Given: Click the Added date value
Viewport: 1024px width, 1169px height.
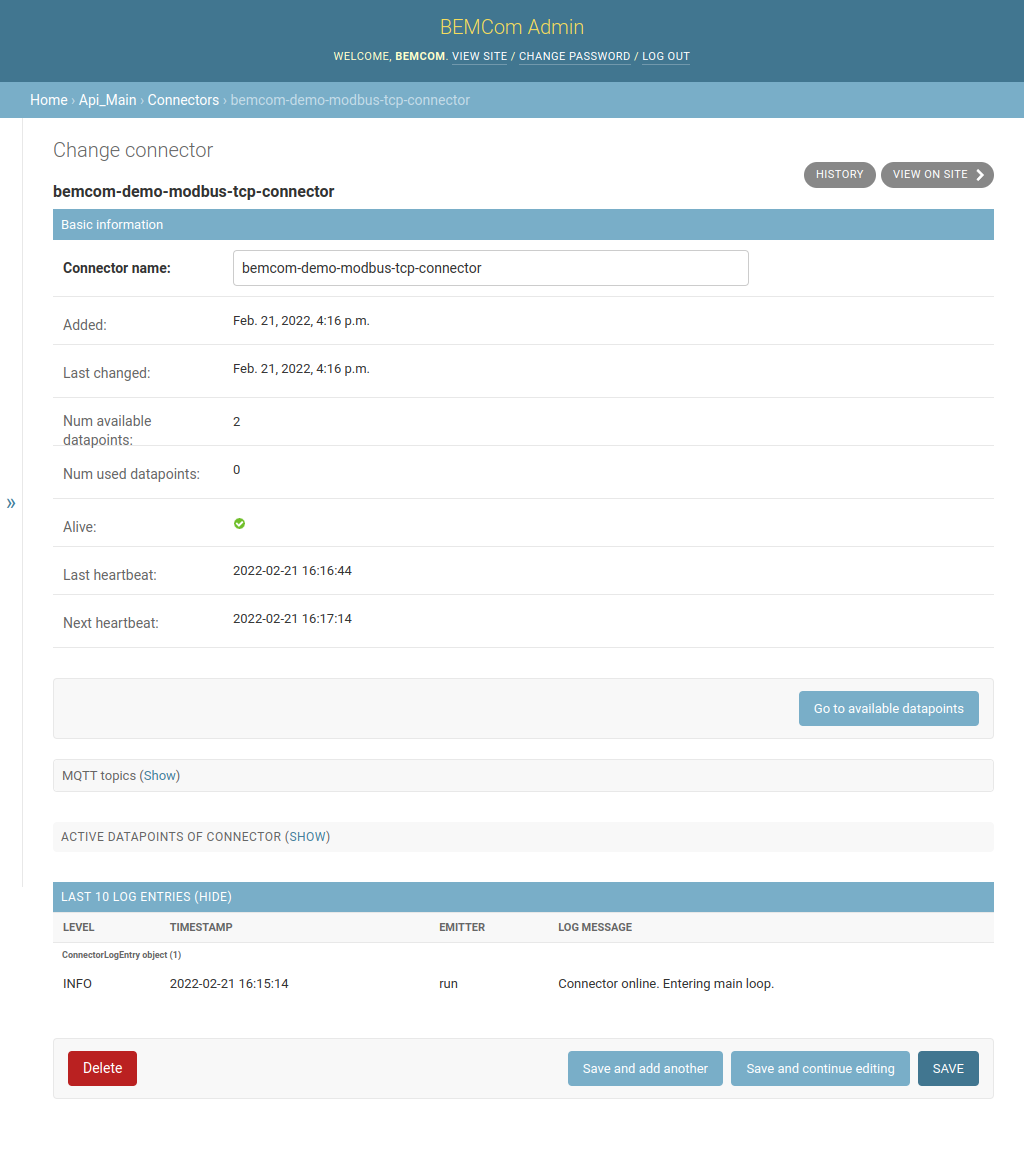Looking at the screenshot, I should click(x=301, y=321).
